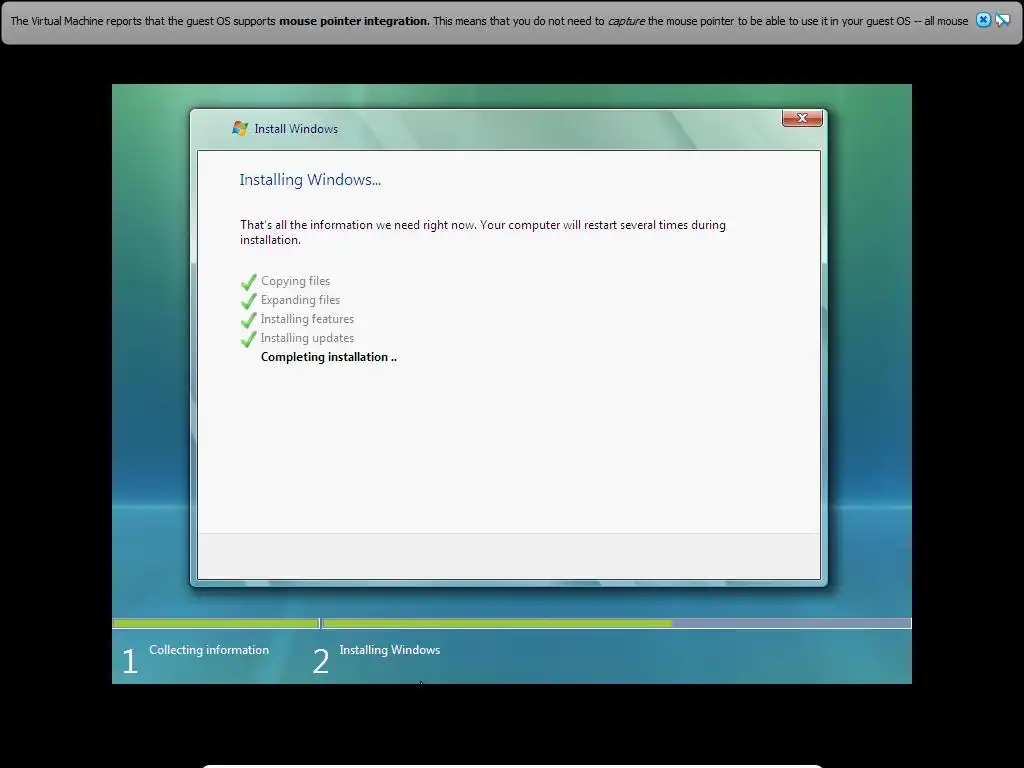Dismiss the mouse pointer integration notification
The width and height of the screenshot is (1024, 768).
[x=983, y=20]
